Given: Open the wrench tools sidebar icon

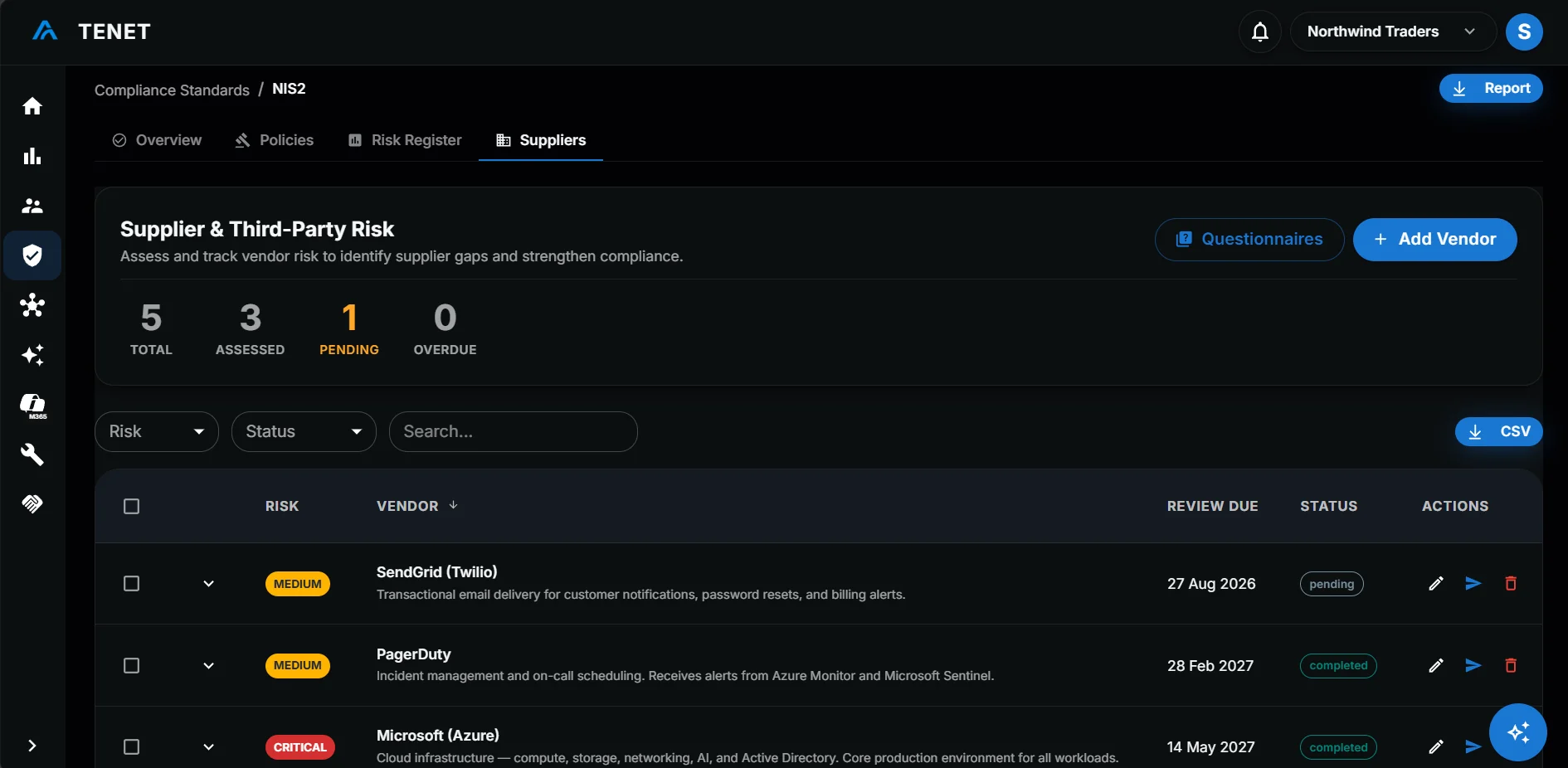Looking at the screenshot, I should tap(32, 454).
